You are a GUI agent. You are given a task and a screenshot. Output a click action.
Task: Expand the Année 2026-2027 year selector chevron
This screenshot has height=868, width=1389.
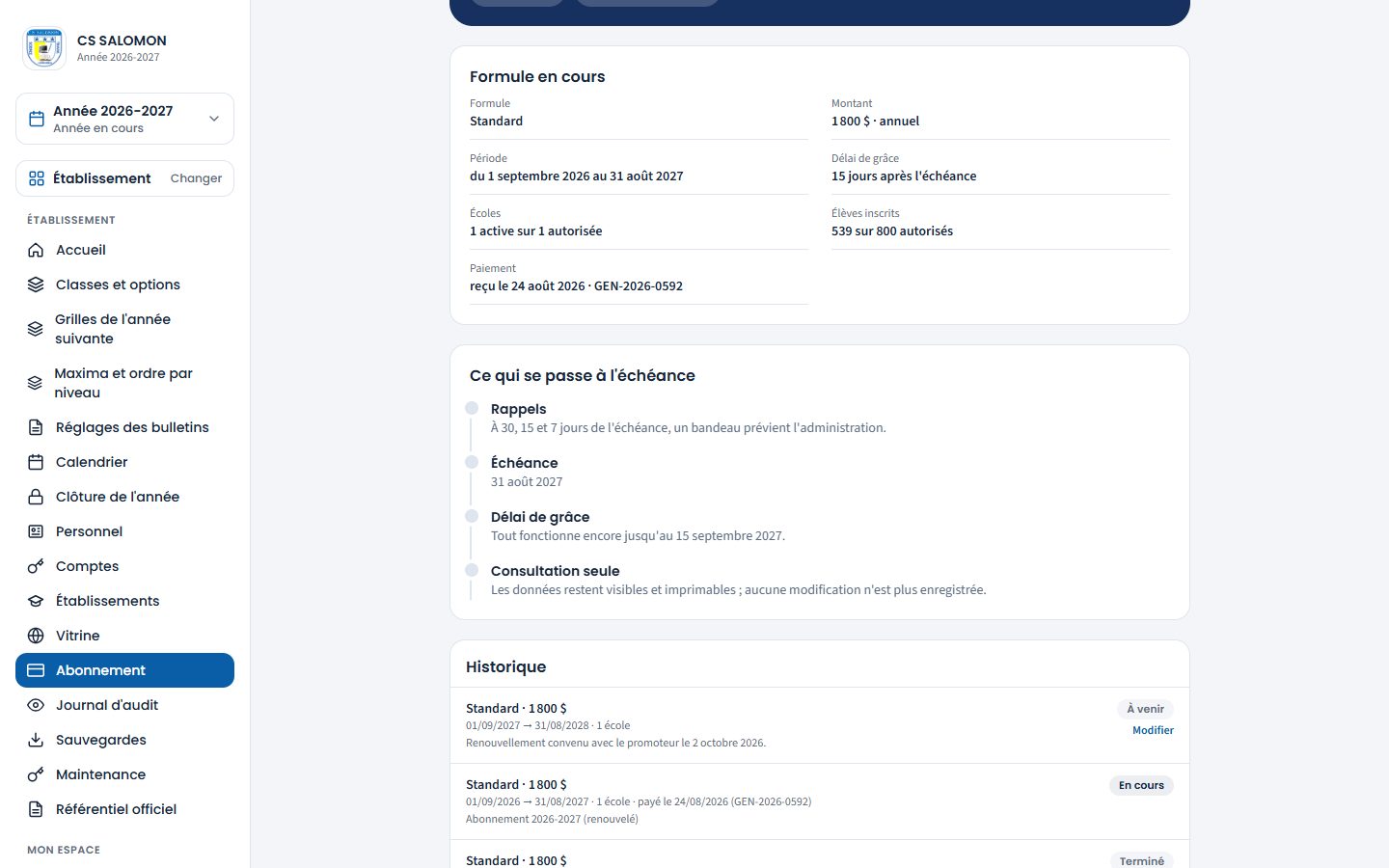[214, 119]
